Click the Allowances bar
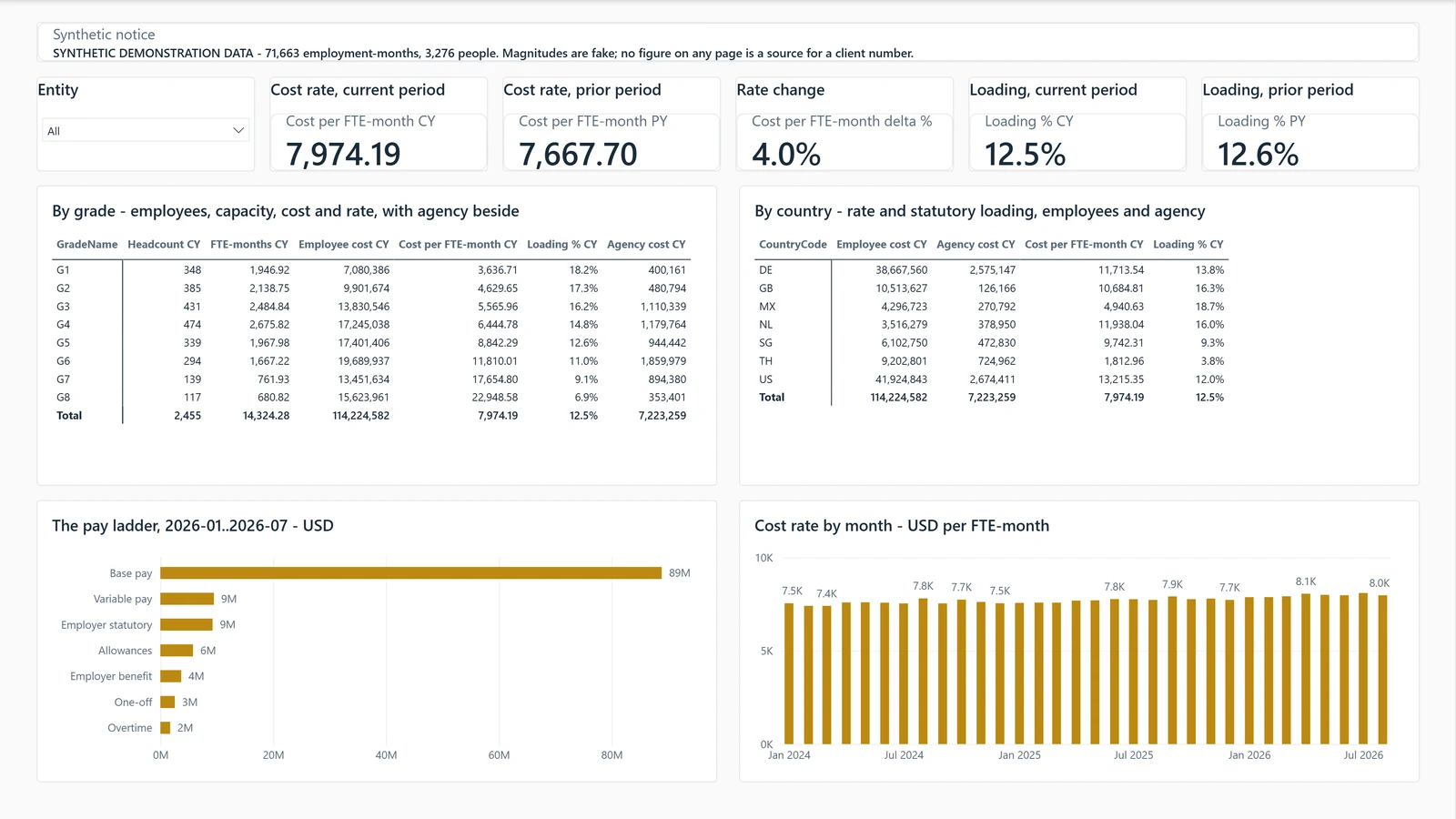 [x=177, y=651]
